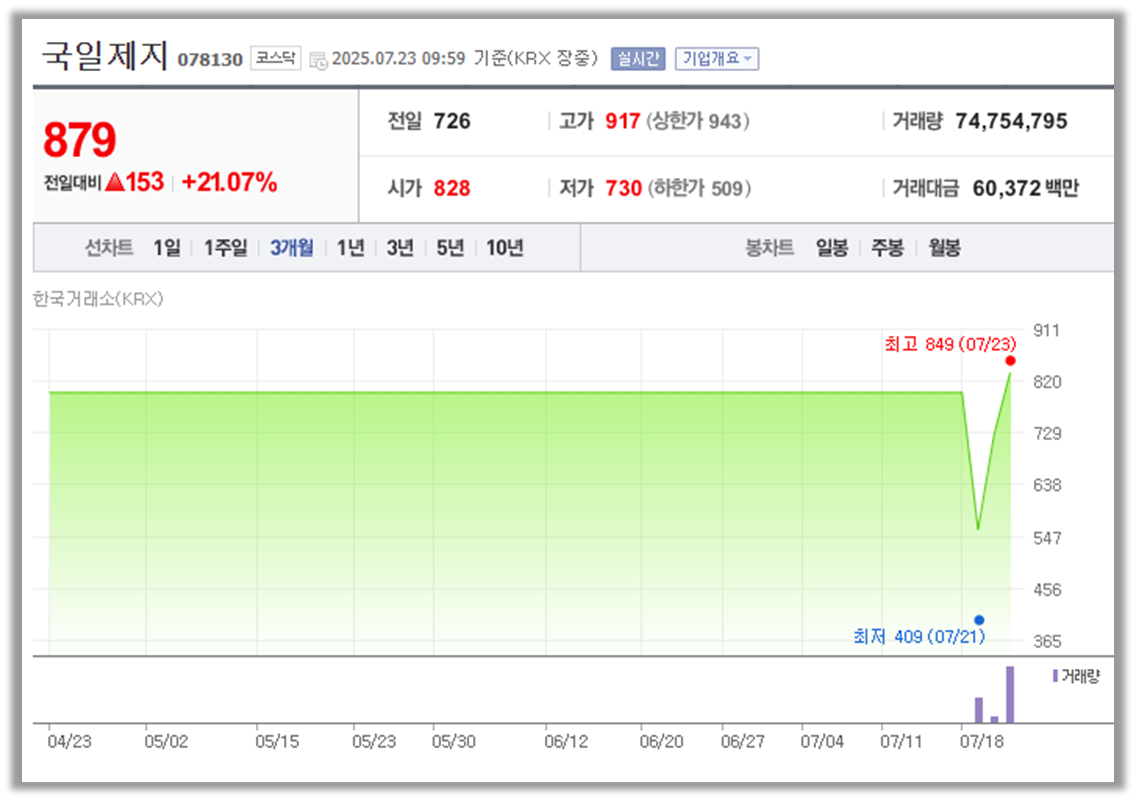Click the 820 price axis label

1047,382
